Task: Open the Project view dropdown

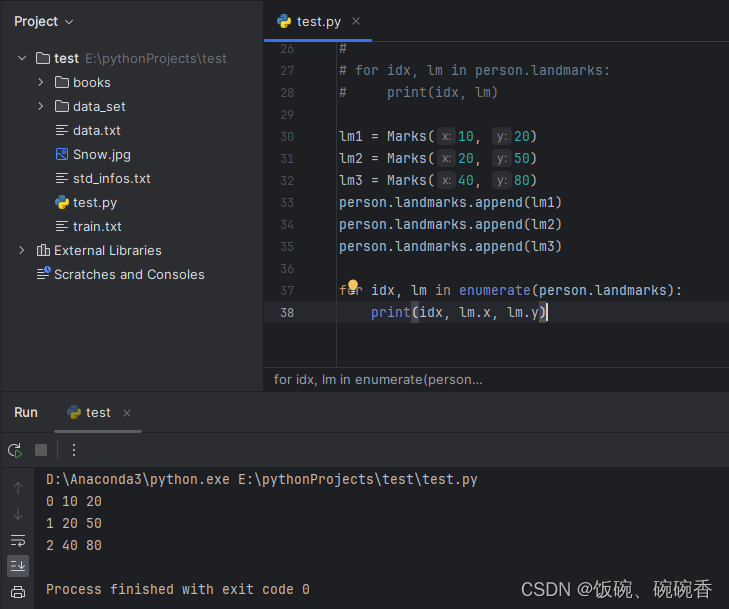Action: (43, 21)
